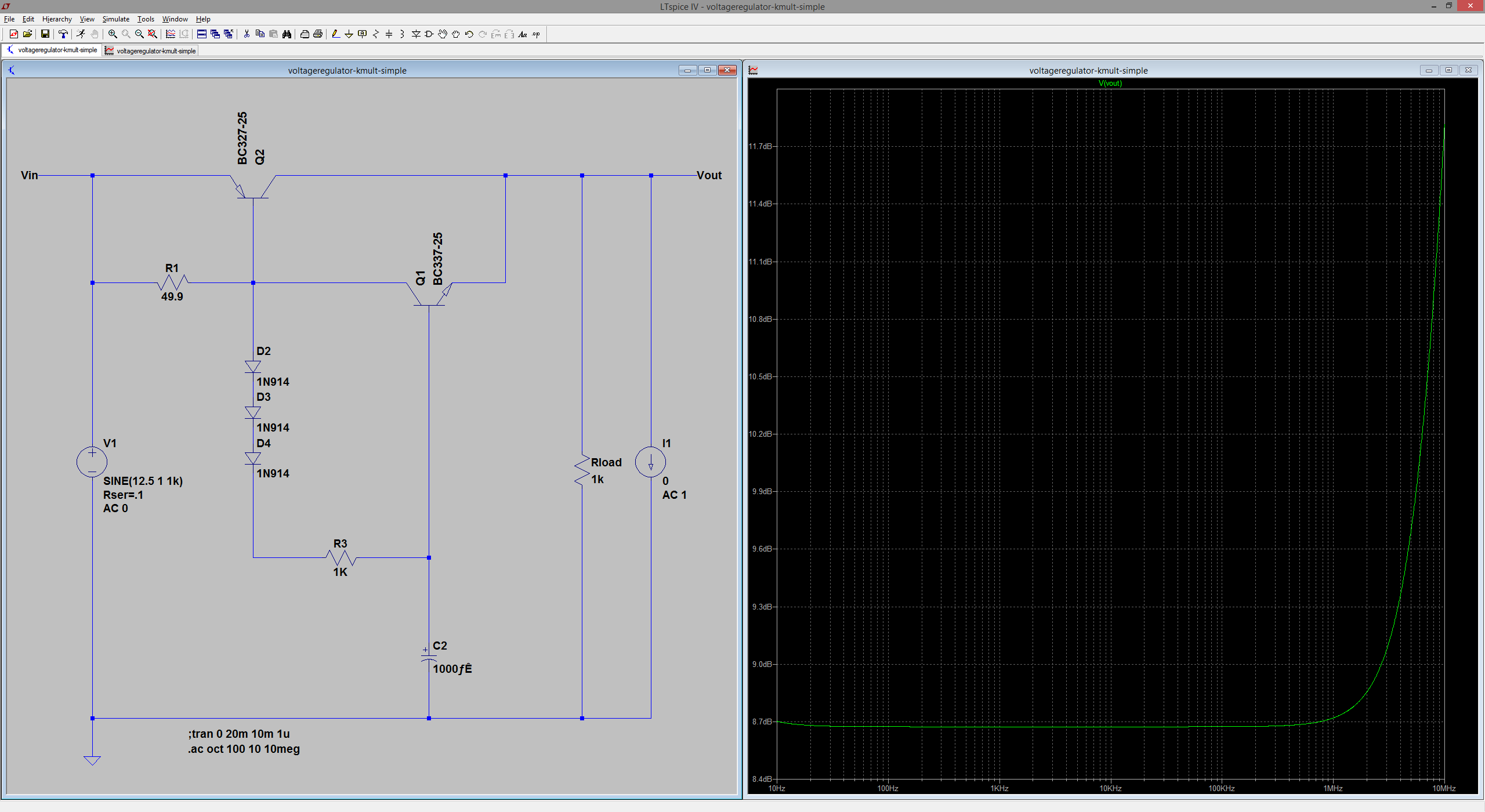Image resolution: width=1485 pixels, height=812 pixels.
Task: Open the Component gate icon
Action: (429, 34)
